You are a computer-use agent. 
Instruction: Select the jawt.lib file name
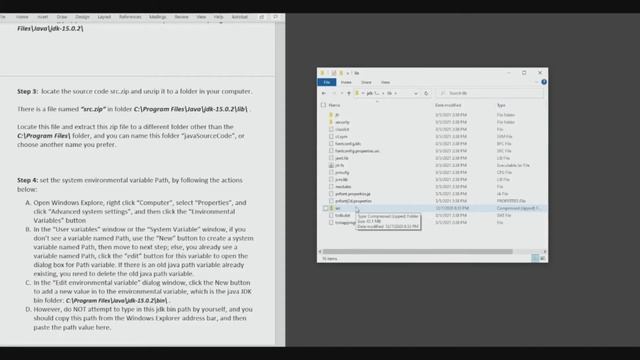point(342,158)
